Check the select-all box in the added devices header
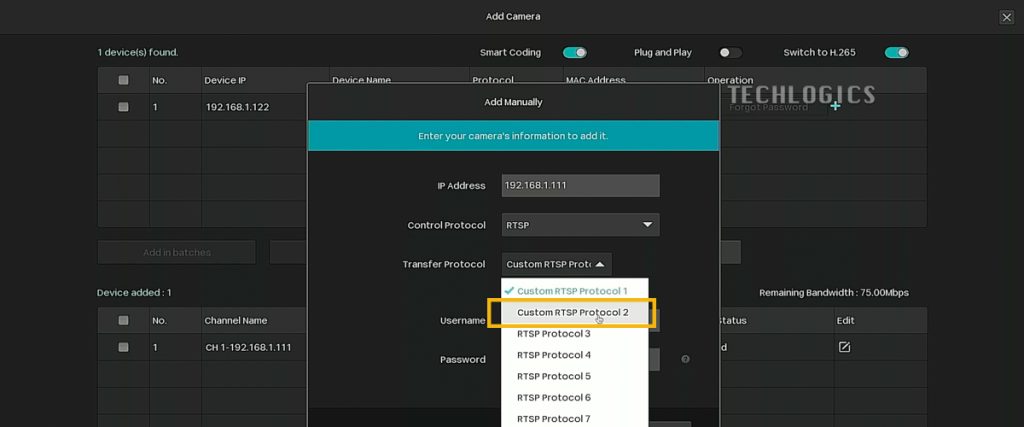The width and height of the screenshot is (1024, 427). pos(124,321)
